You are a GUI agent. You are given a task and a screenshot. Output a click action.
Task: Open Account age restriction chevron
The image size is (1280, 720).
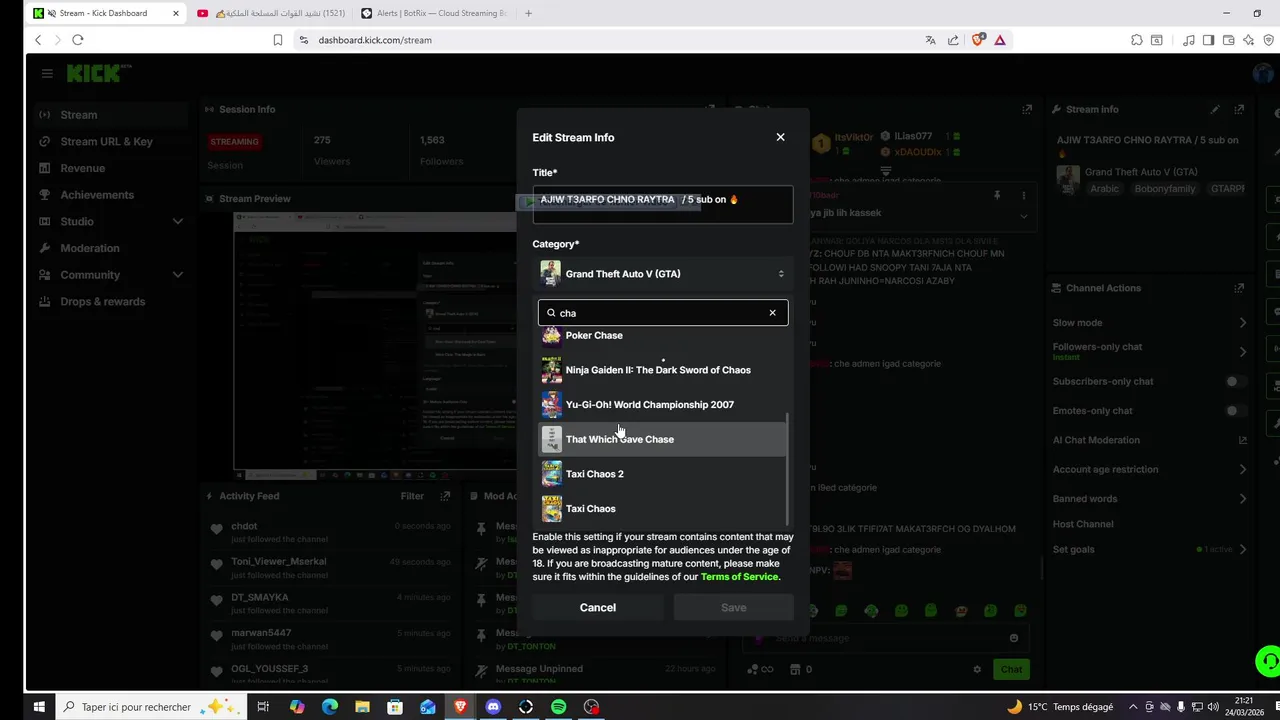point(1242,469)
